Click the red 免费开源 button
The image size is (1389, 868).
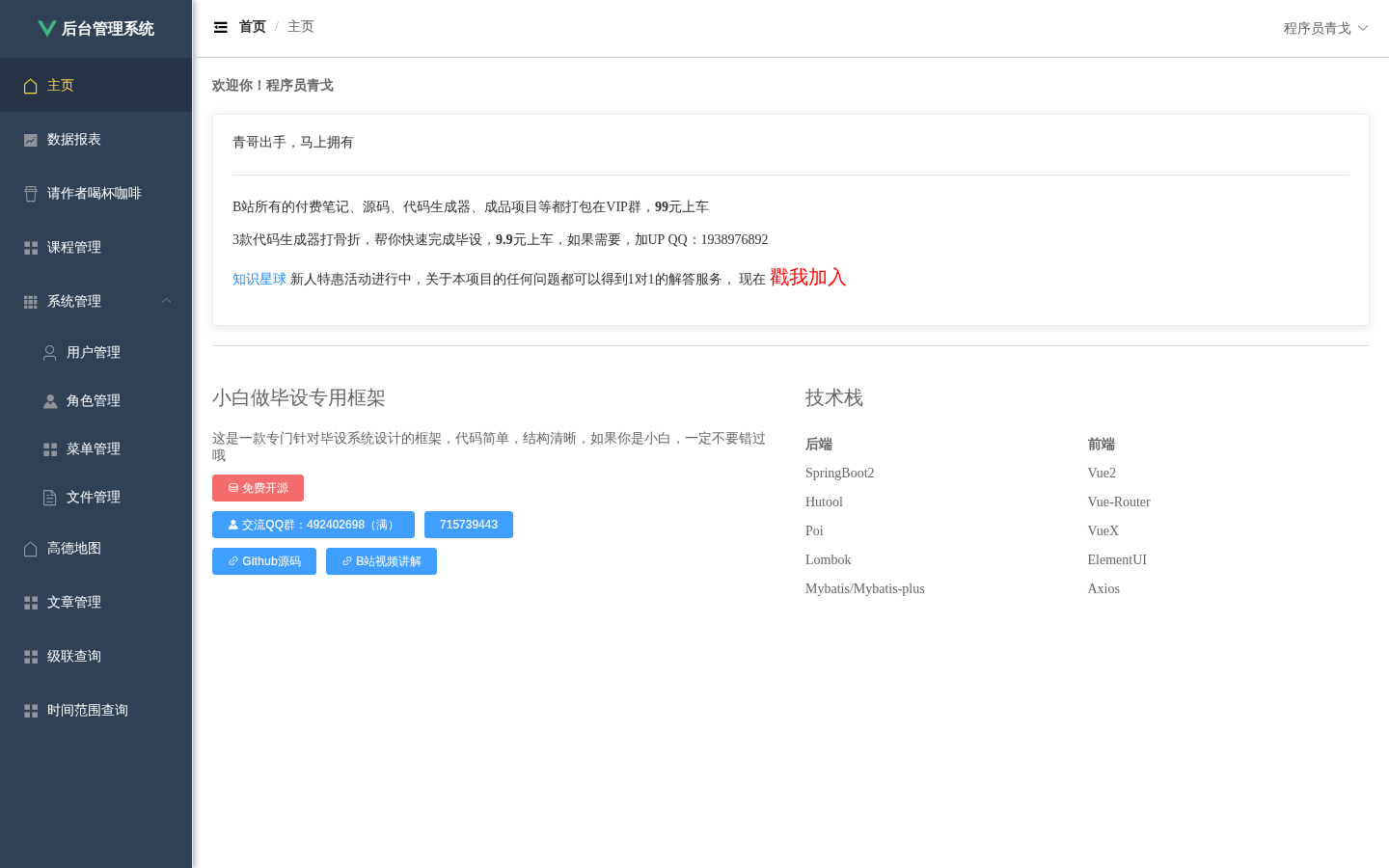tap(258, 488)
